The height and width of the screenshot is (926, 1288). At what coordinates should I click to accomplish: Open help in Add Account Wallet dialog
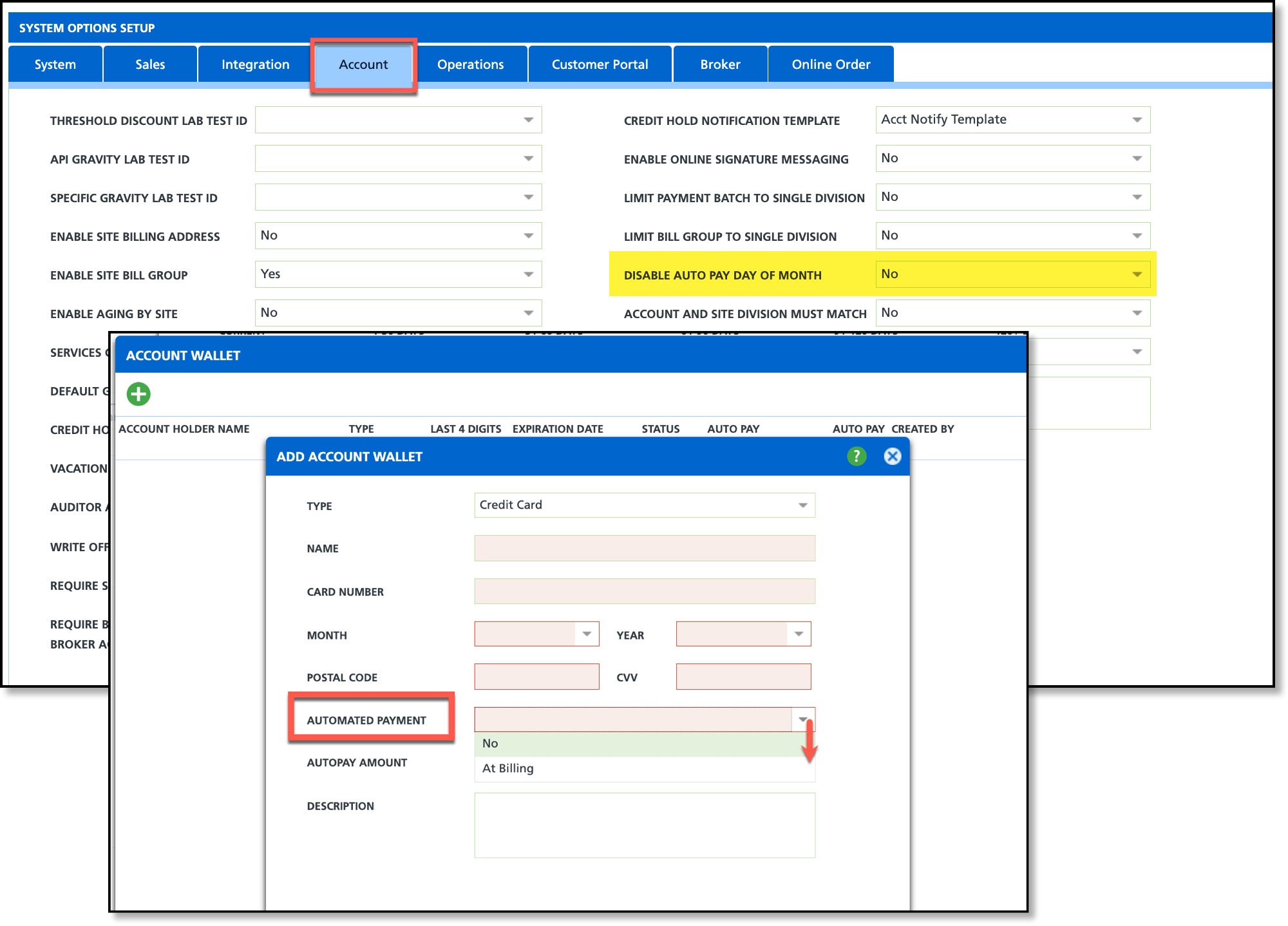[x=856, y=457]
